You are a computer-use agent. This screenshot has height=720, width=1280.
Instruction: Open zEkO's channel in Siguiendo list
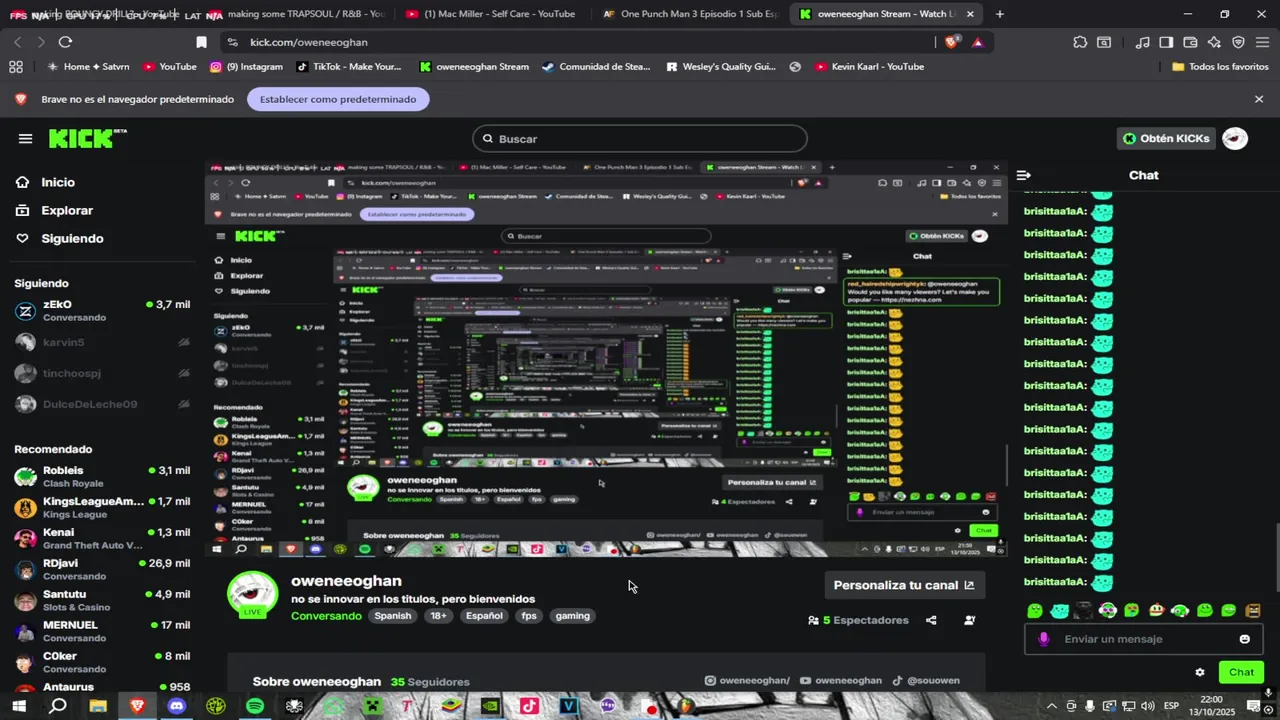tap(102, 311)
